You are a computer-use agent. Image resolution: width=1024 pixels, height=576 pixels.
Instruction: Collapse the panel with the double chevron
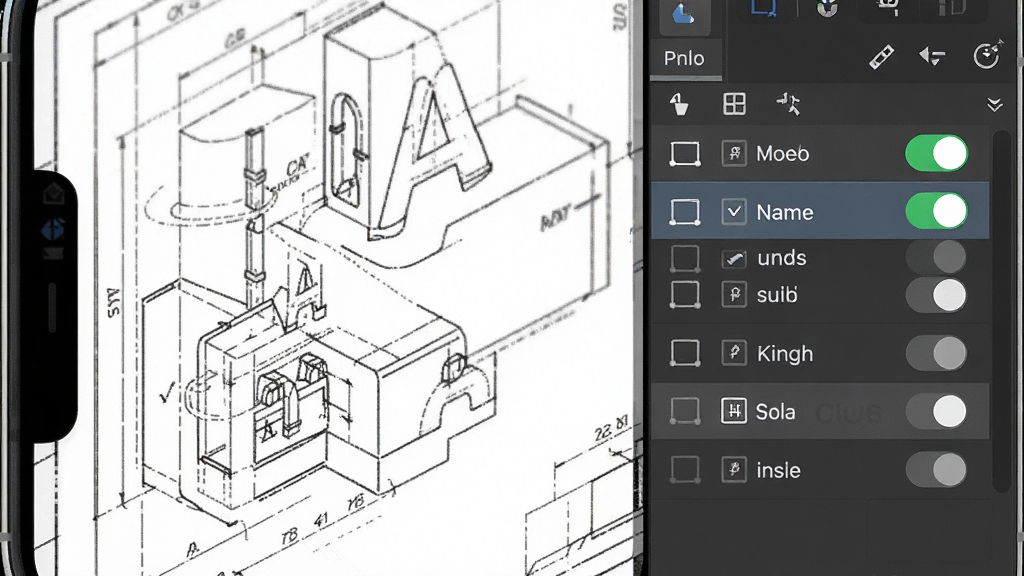coord(995,104)
